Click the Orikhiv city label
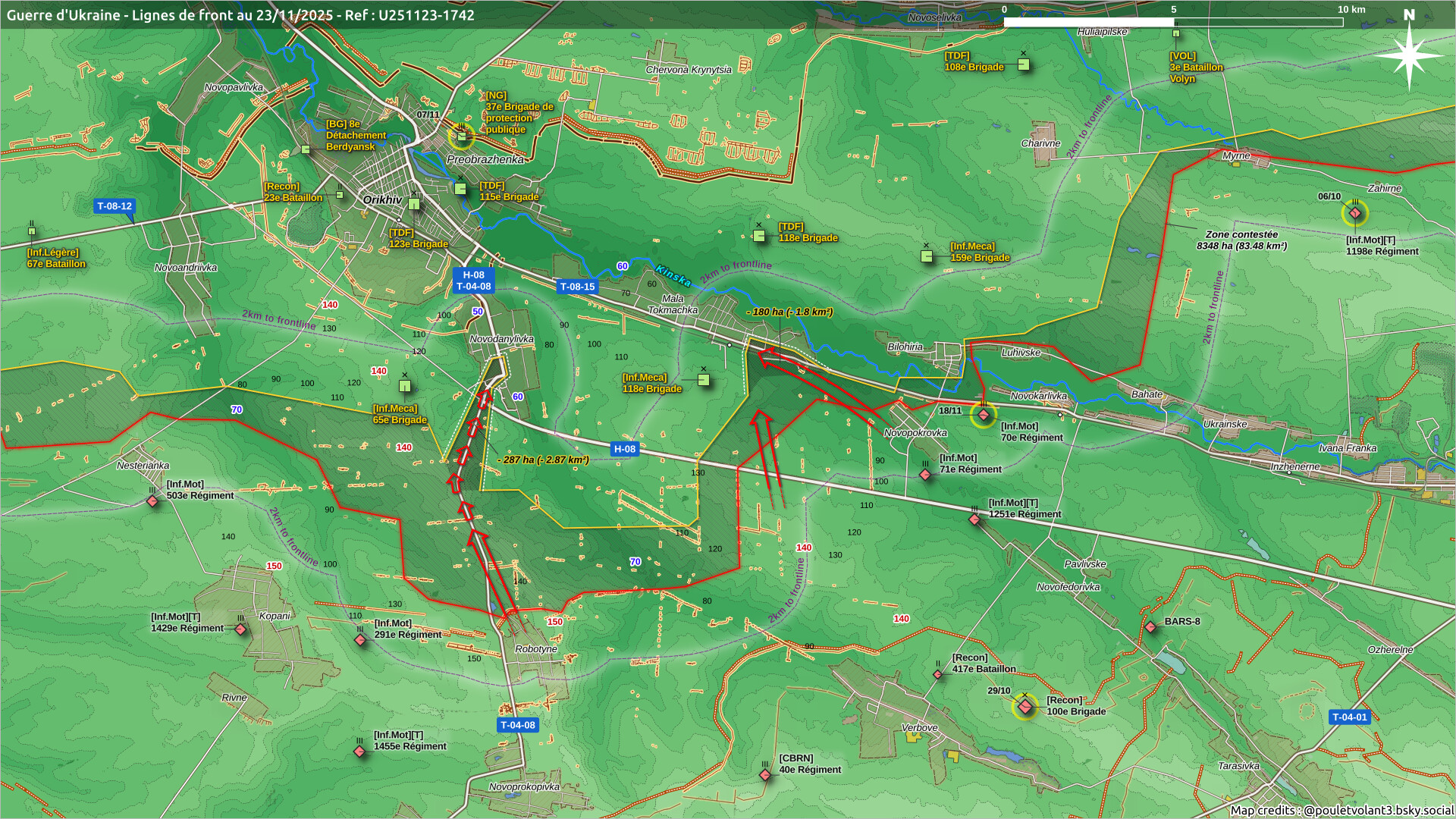The height and width of the screenshot is (819, 1456). click(x=382, y=200)
